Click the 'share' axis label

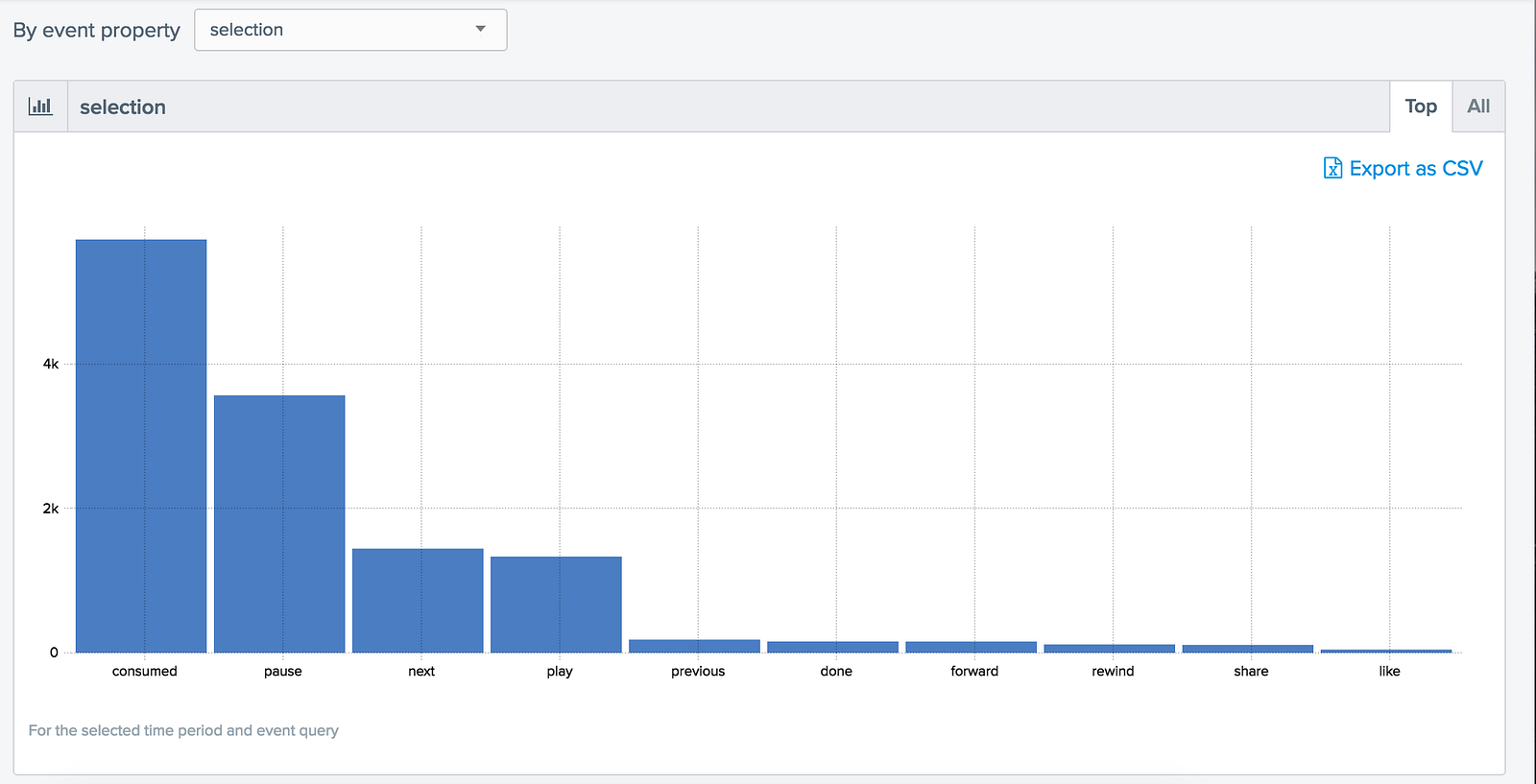click(1251, 671)
